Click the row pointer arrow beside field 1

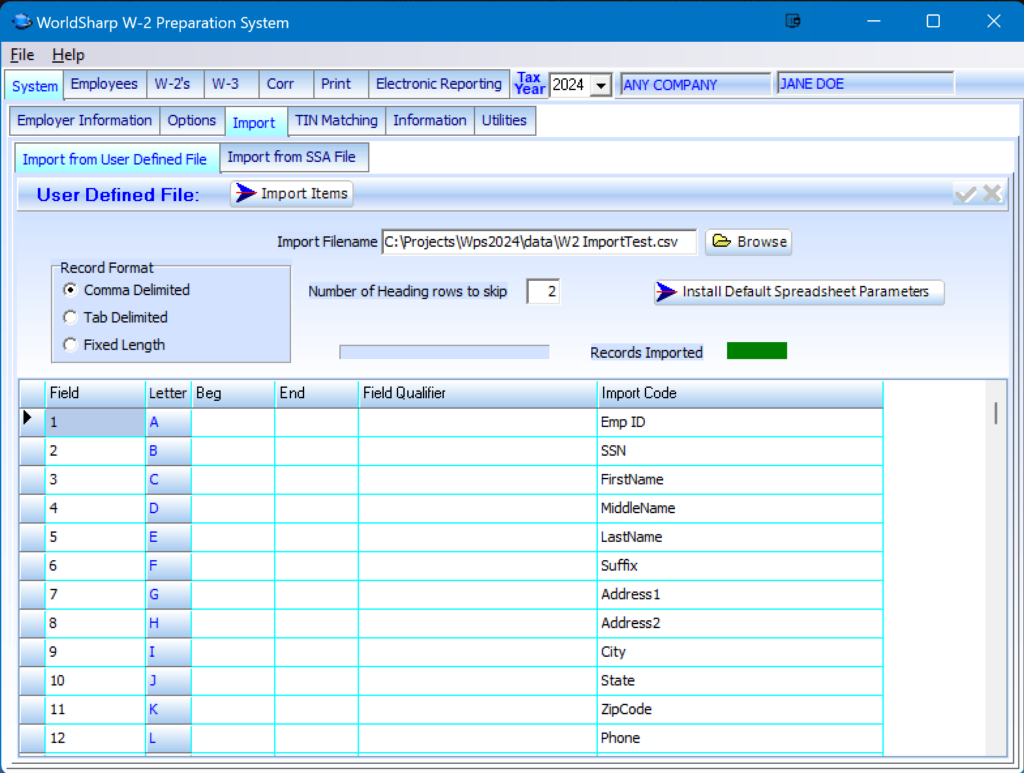coord(27,418)
